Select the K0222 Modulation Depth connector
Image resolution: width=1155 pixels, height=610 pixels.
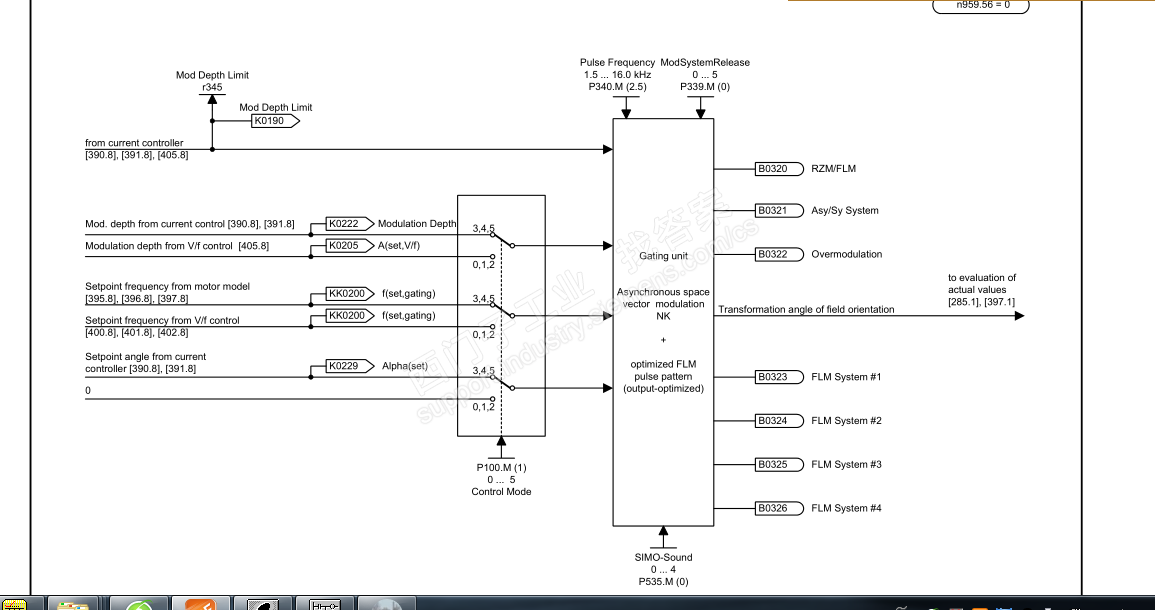pyautogui.click(x=351, y=224)
